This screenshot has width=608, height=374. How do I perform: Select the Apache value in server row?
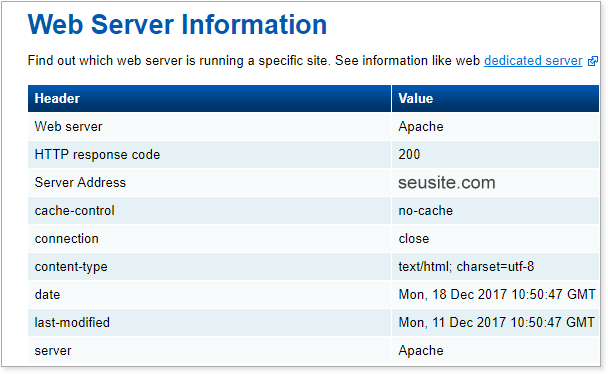pos(421,351)
